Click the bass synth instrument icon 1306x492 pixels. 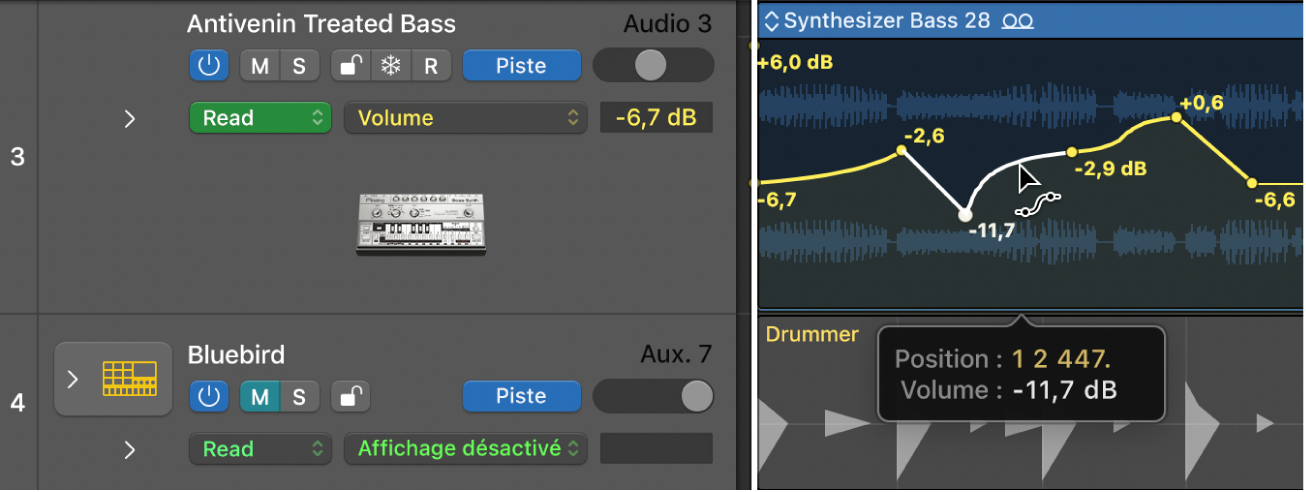(x=421, y=223)
